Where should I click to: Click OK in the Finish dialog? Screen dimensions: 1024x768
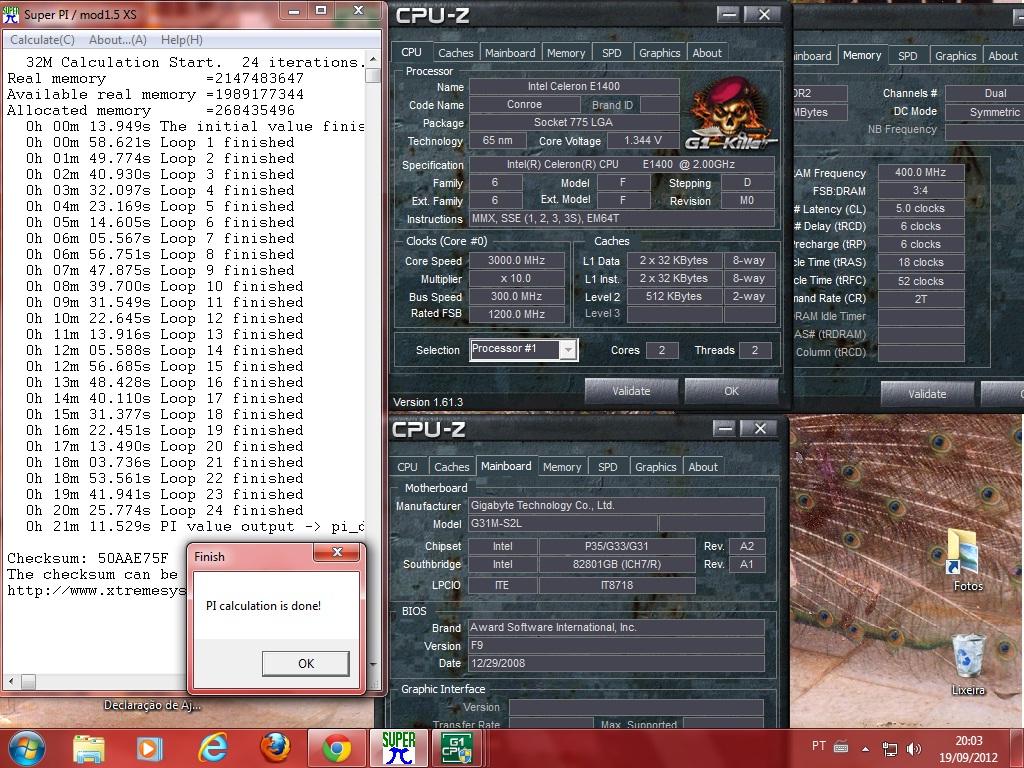(x=306, y=664)
